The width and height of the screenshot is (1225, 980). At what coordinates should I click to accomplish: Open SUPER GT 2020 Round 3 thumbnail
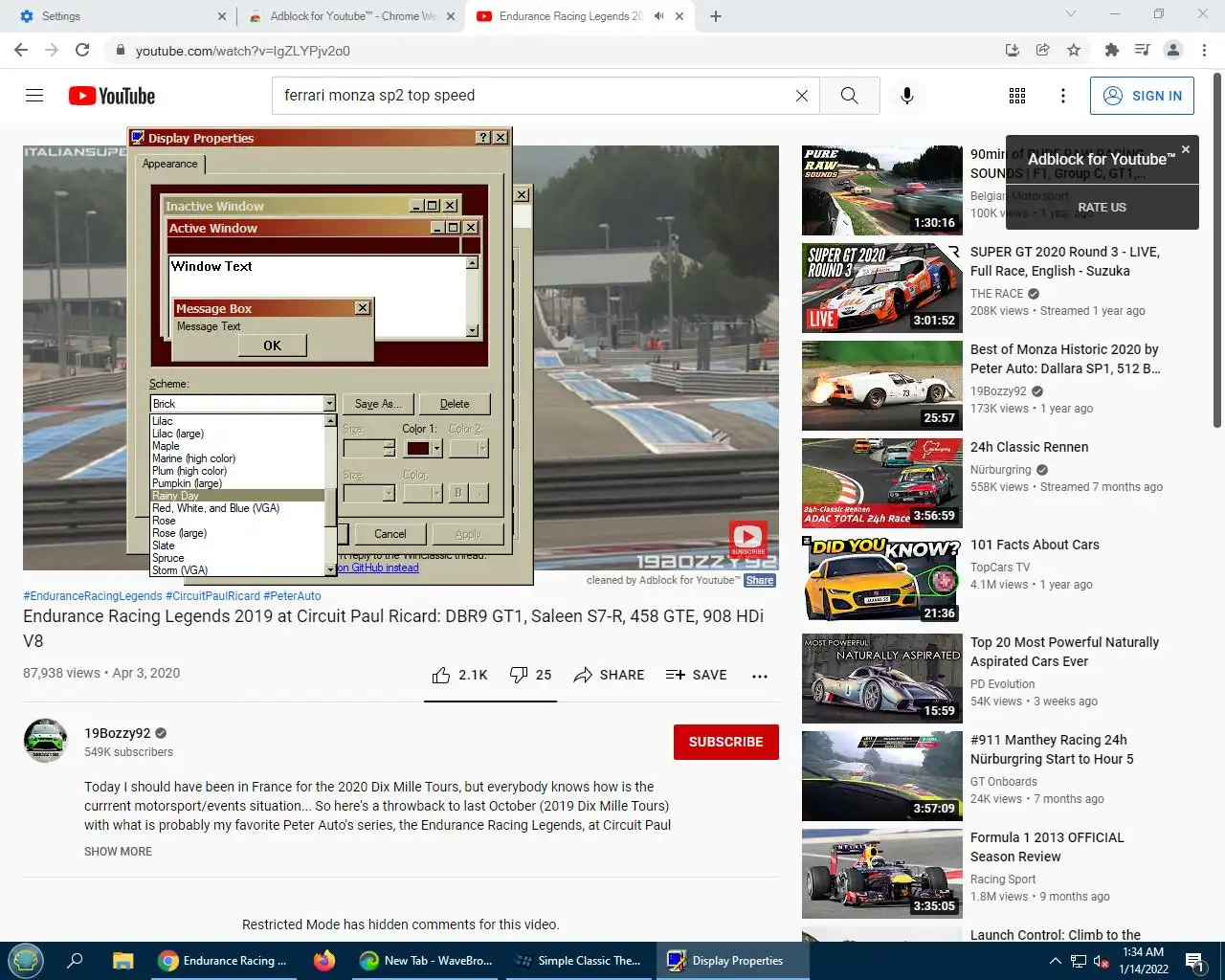point(881,288)
